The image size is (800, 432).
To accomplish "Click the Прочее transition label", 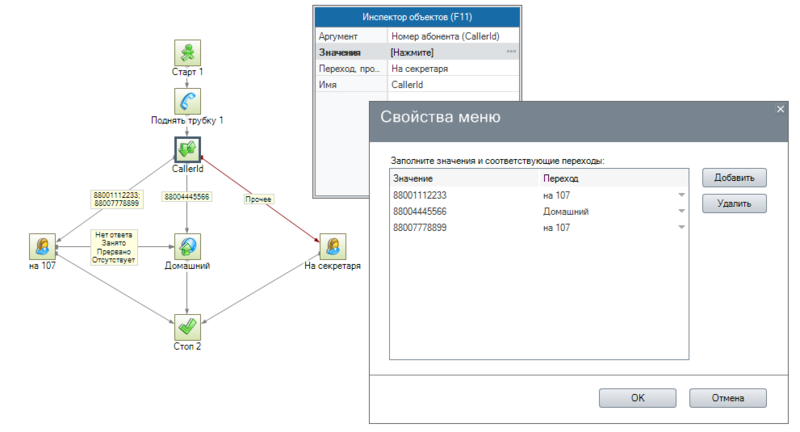I will [x=259, y=198].
